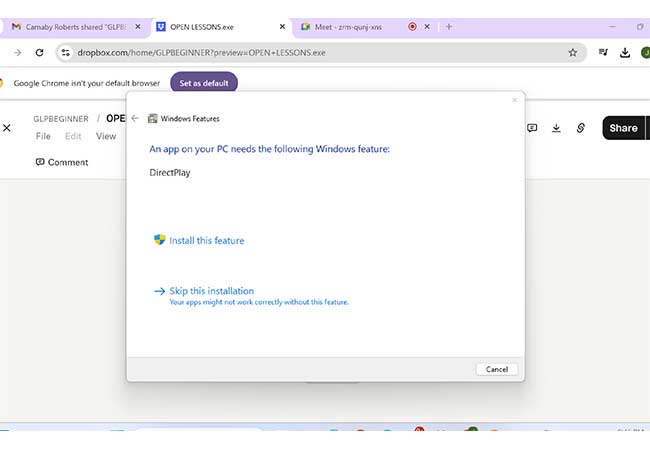
Task: Open the File menu in Dropbox preview
Action: tap(43, 136)
